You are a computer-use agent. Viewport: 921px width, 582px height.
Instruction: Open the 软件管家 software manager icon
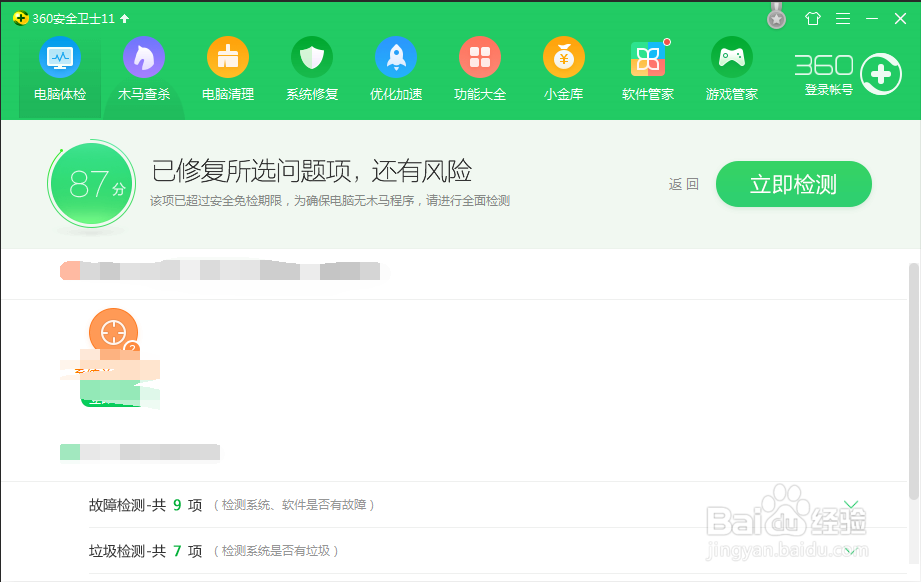(648, 59)
